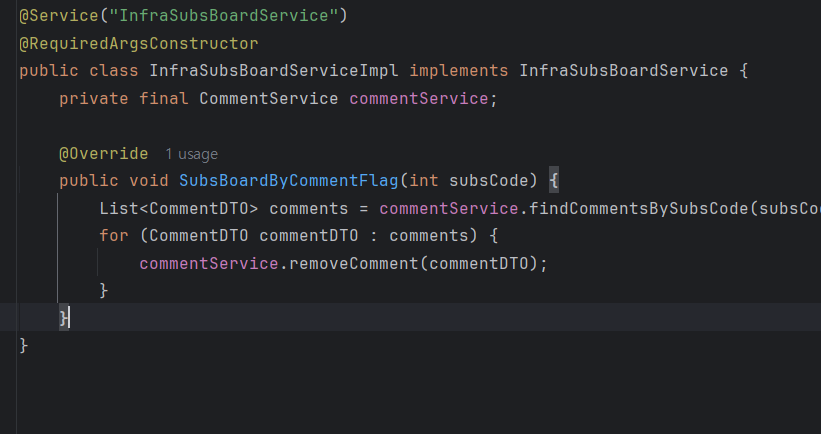Click the commentDTO loop variable in the for header
This screenshot has width=821, height=434.
tap(308, 236)
